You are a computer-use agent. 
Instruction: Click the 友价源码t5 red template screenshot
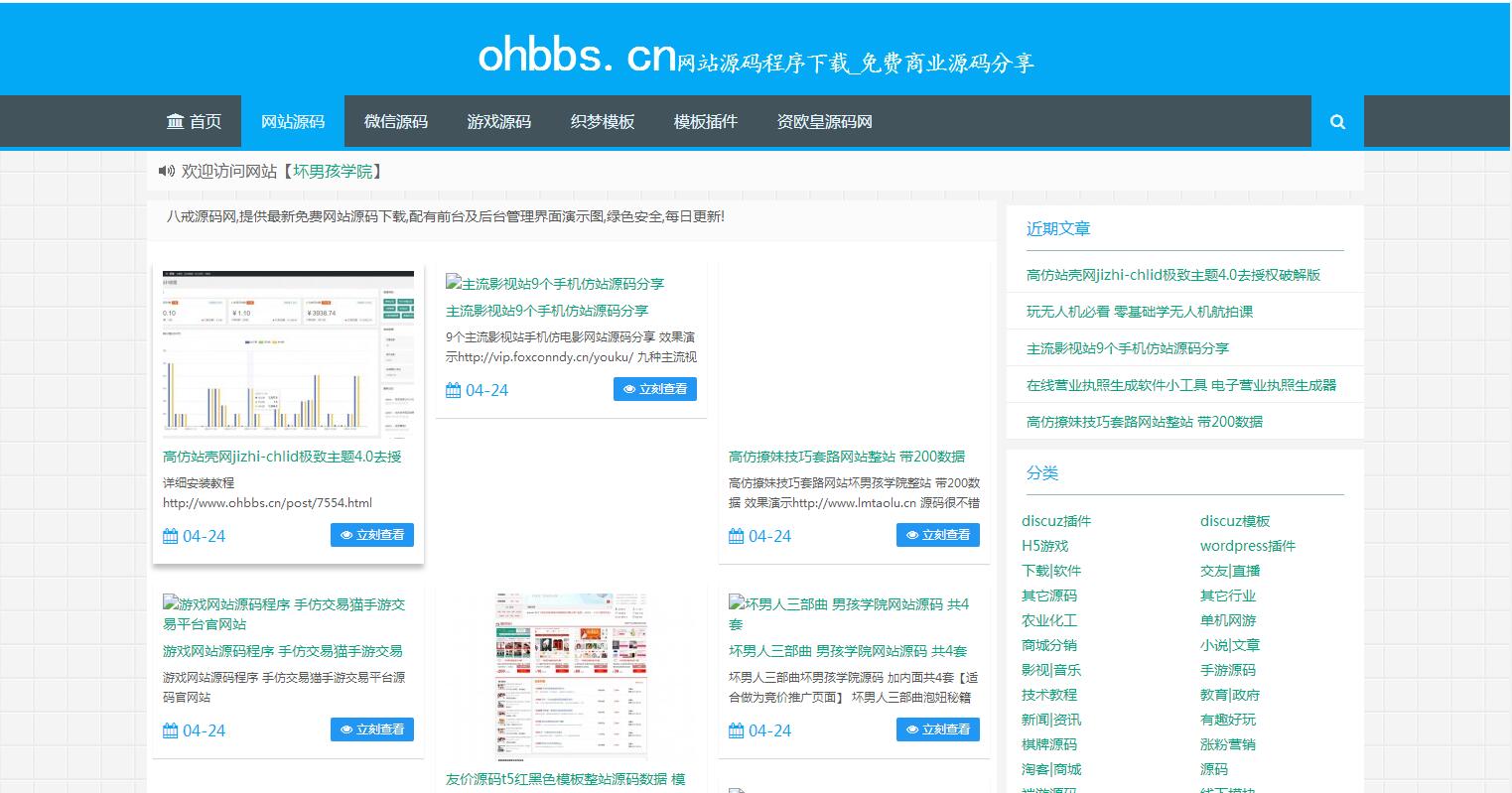coord(571,676)
